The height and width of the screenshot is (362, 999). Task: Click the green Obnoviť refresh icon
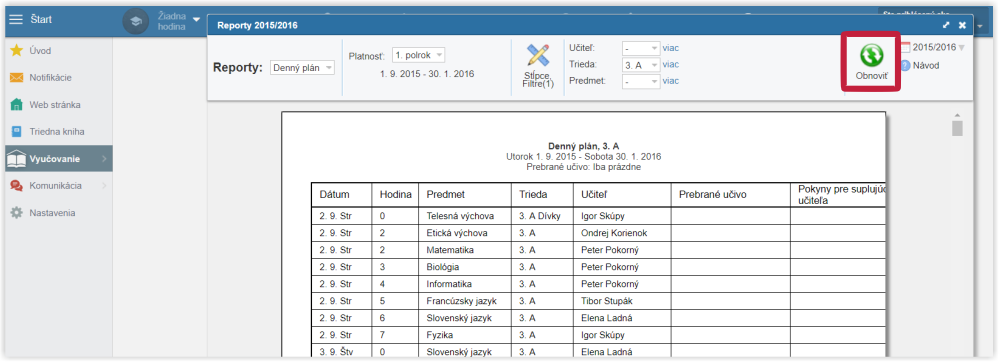pyautogui.click(x=871, y=54)
